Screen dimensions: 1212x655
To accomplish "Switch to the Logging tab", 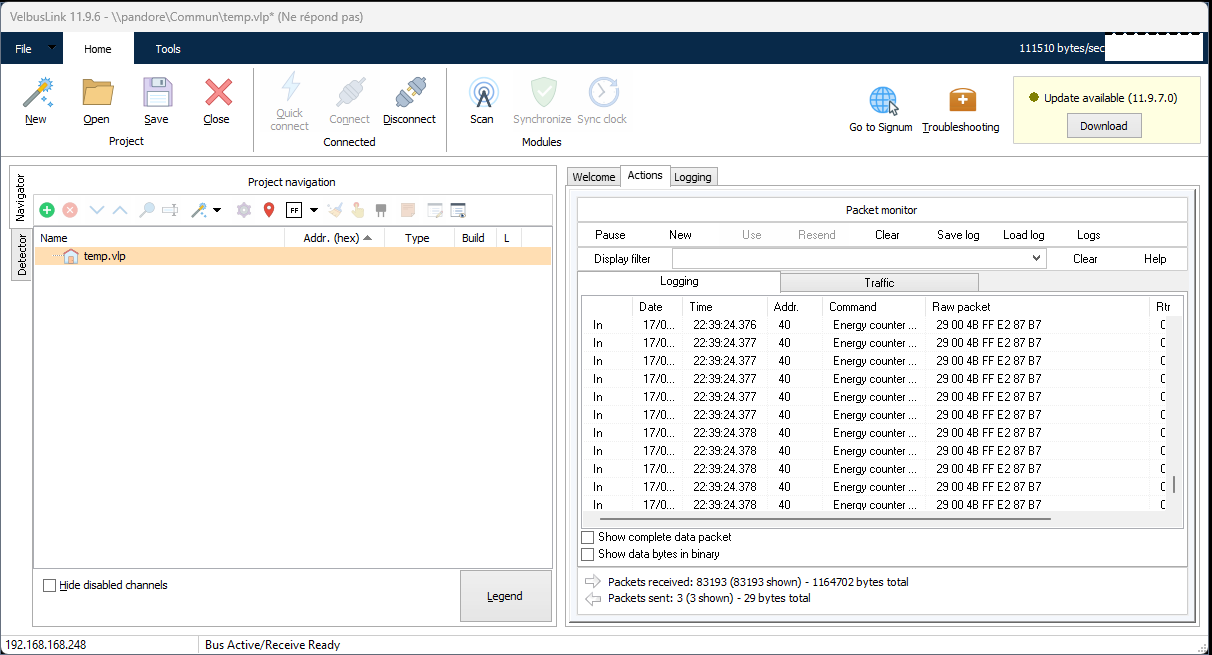I will [x=693, y=177].
